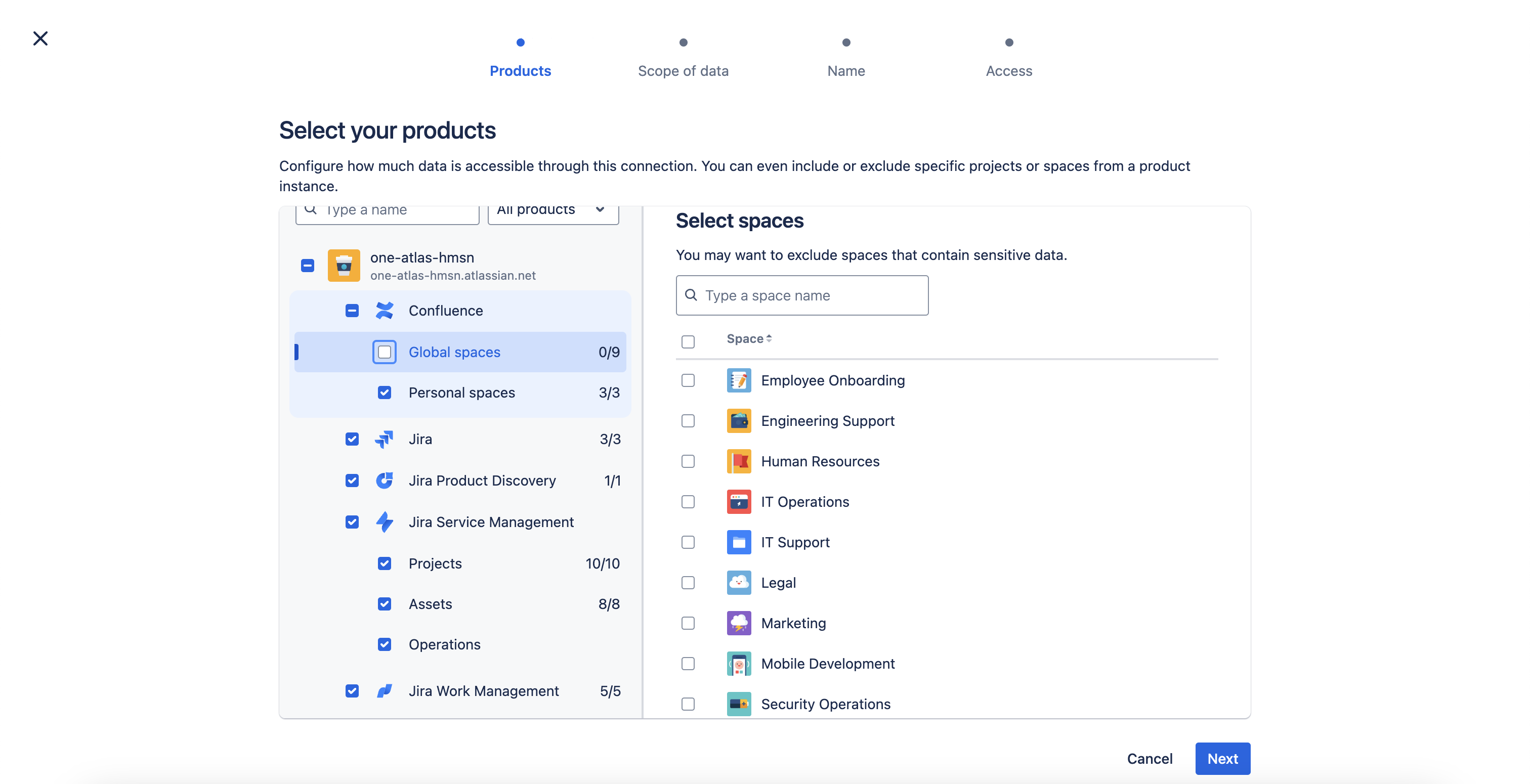Uncheck the Personal spaces checkbox
This screenshot has width=1530, height=784.
click(x=385, y=393)
